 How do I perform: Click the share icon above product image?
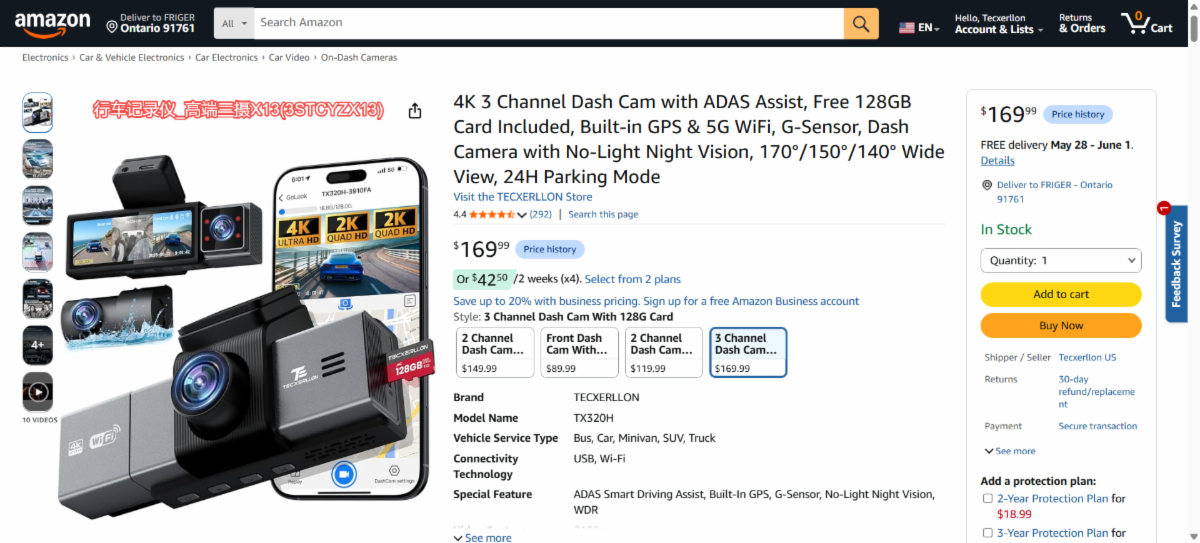(415, 111)
